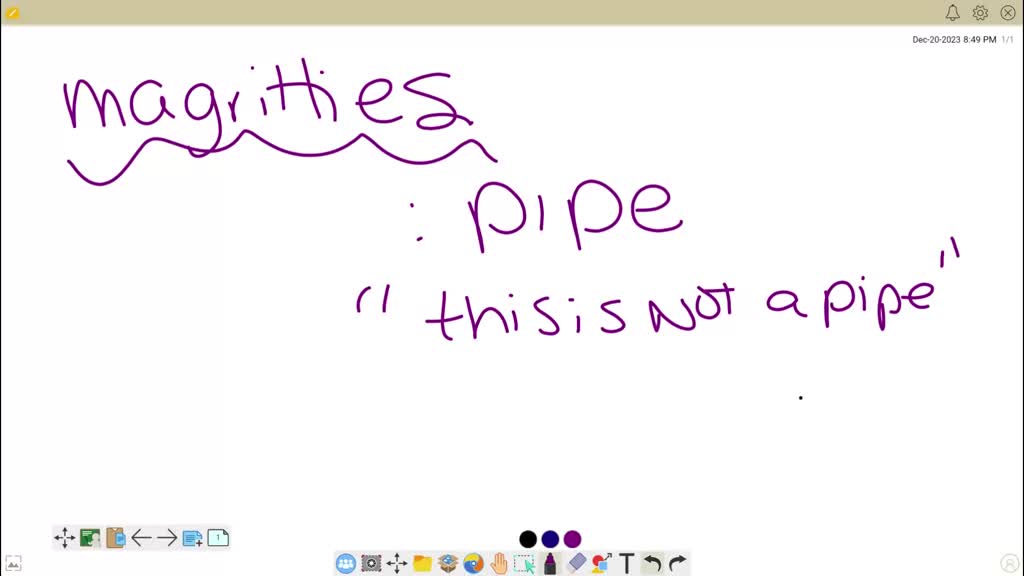The width and height of the screenshot is (1024, 576).
Task: Click the move handle on the page navigation toolbar
Action: click(x=65, y=538)
